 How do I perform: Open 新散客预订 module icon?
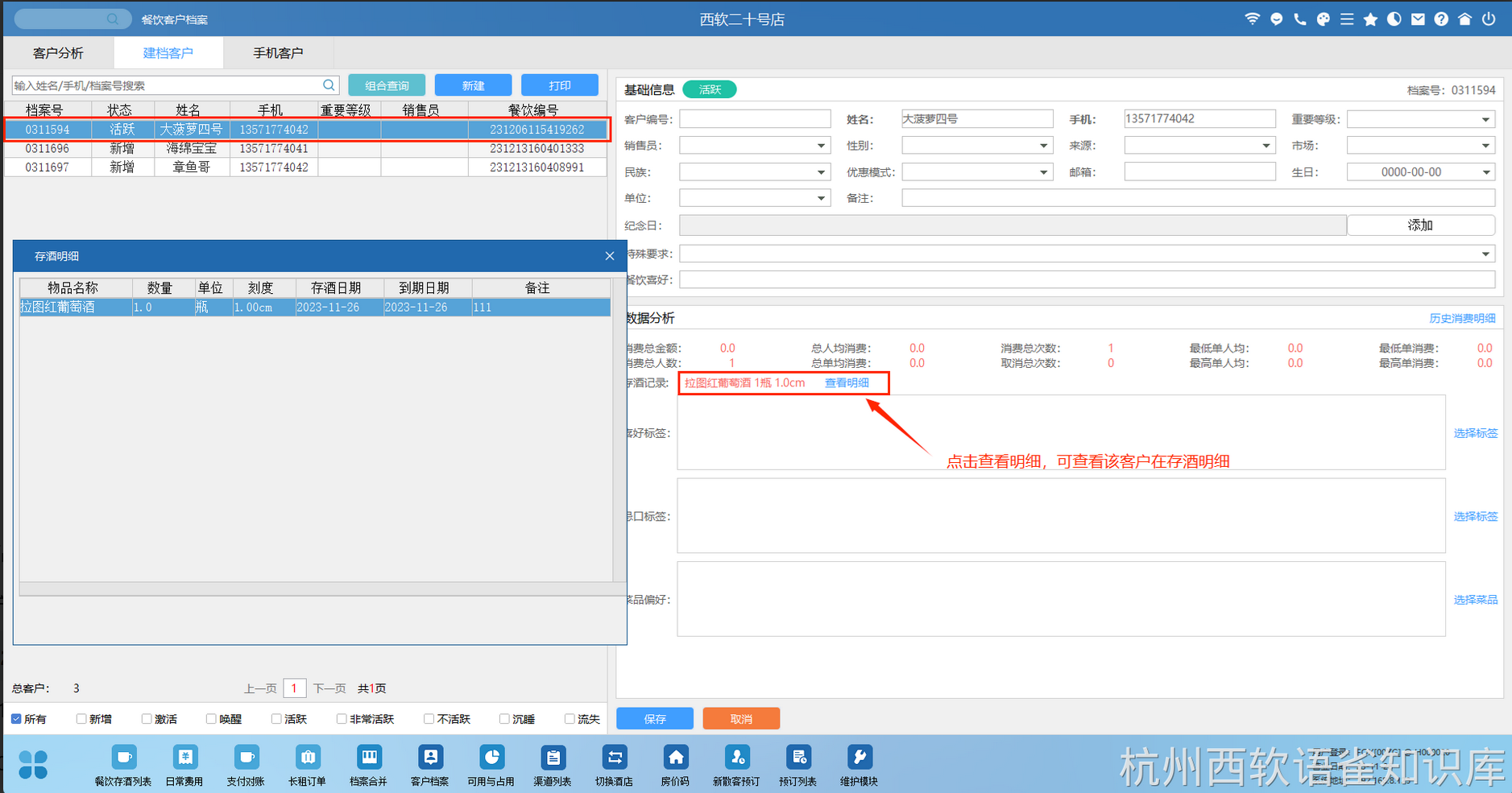click(736, 758)
